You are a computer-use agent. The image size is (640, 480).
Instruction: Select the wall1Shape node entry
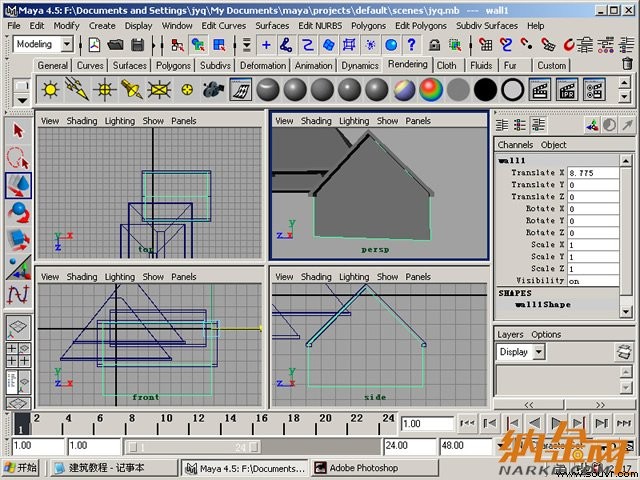coord(543,304)
